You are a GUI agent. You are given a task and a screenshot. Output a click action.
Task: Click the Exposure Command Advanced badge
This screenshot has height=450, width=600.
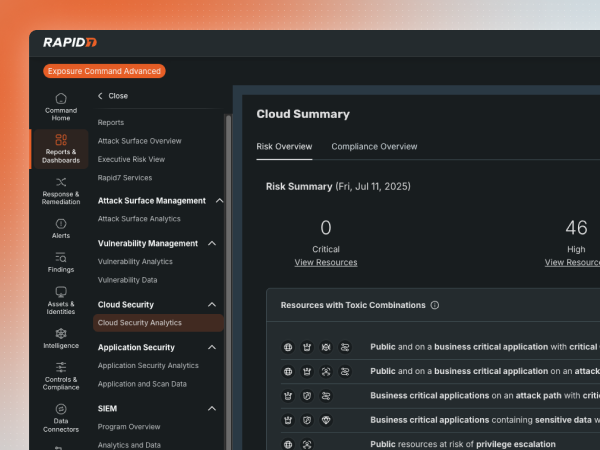pyautogui.click(x=104, y=71)
